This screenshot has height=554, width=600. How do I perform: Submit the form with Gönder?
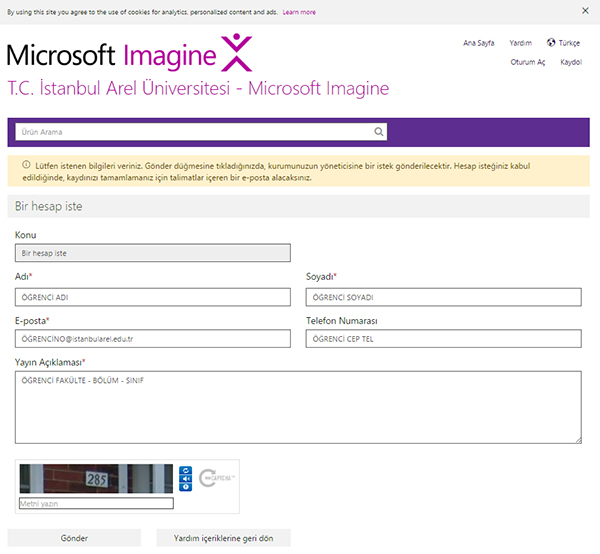(74, 538)
